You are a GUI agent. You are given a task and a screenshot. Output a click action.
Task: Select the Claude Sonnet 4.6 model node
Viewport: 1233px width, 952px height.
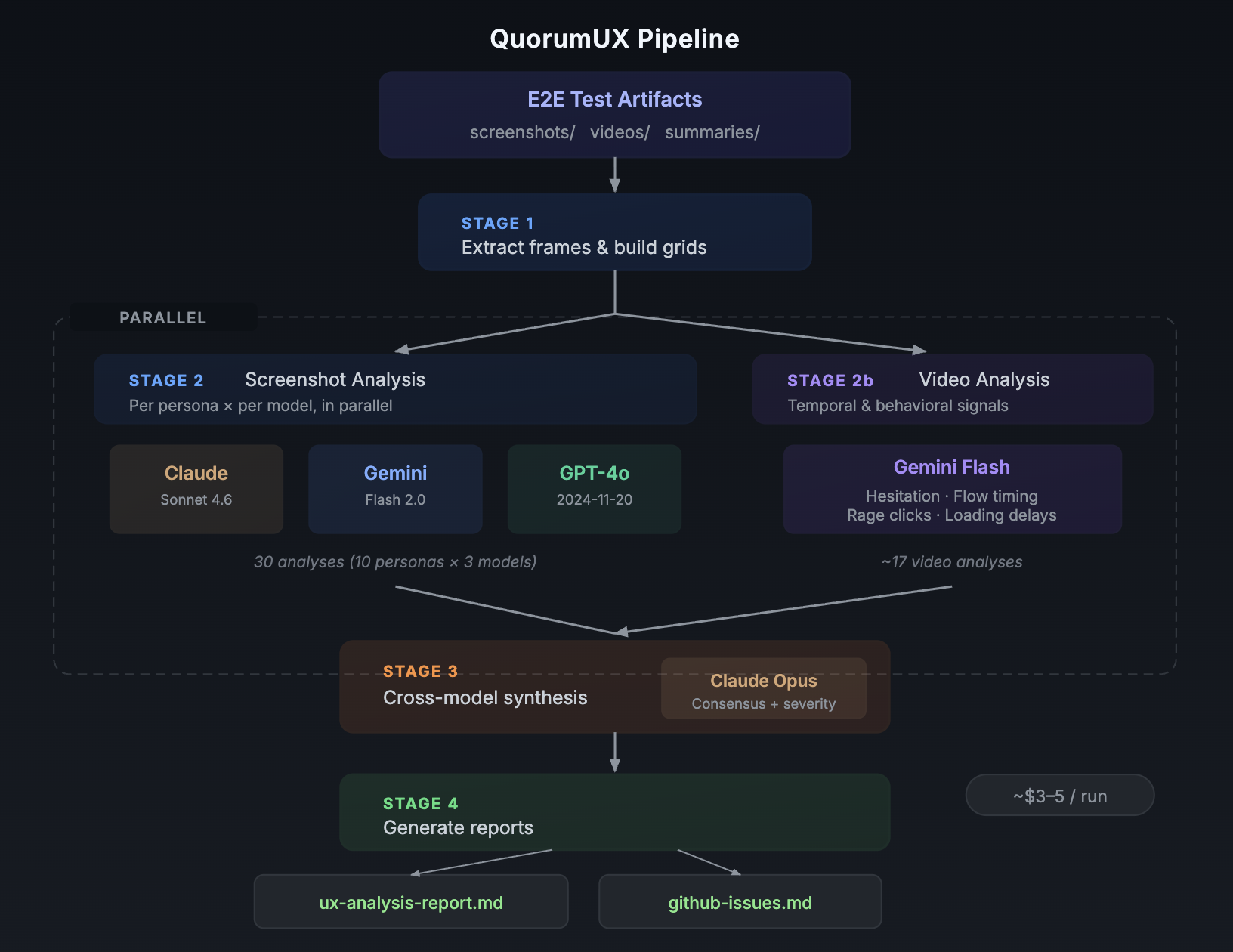[196, 487]
